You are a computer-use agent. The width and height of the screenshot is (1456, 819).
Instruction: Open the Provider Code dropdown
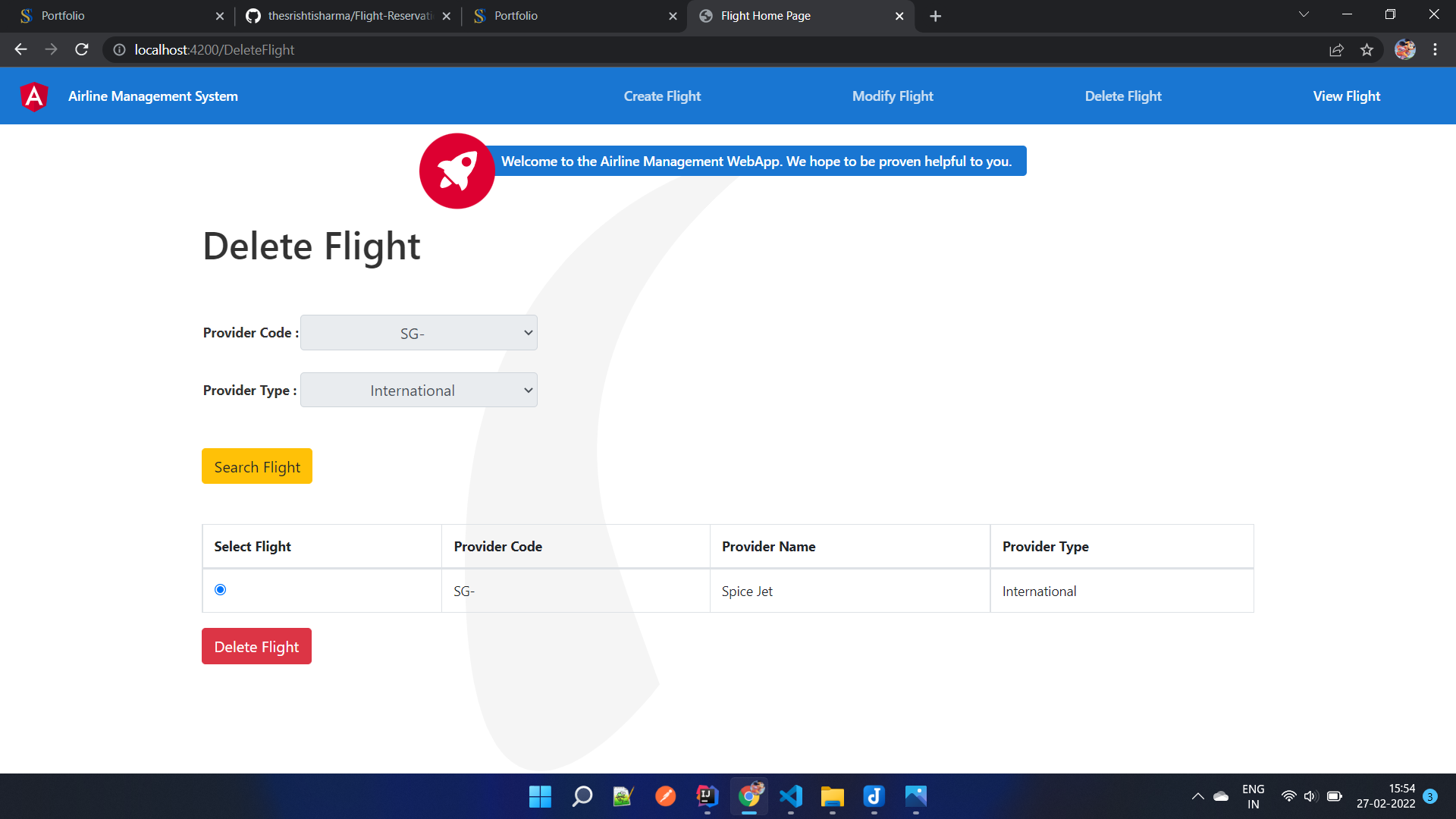tap(419, 332)
